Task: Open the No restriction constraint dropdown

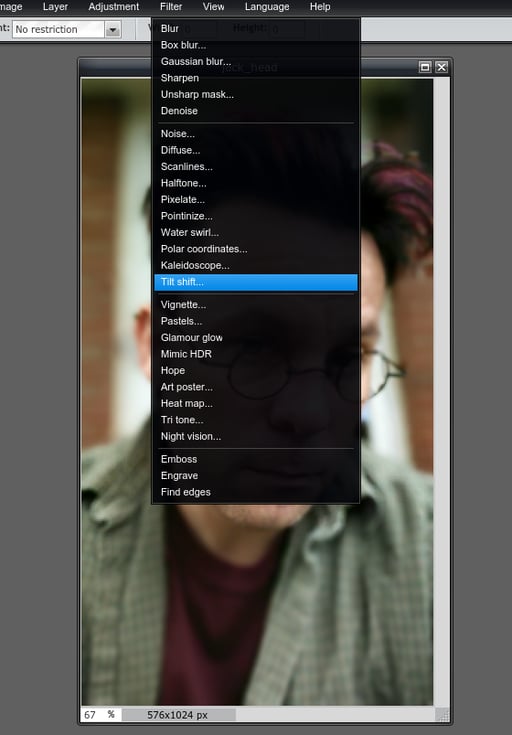Action: 67,30
